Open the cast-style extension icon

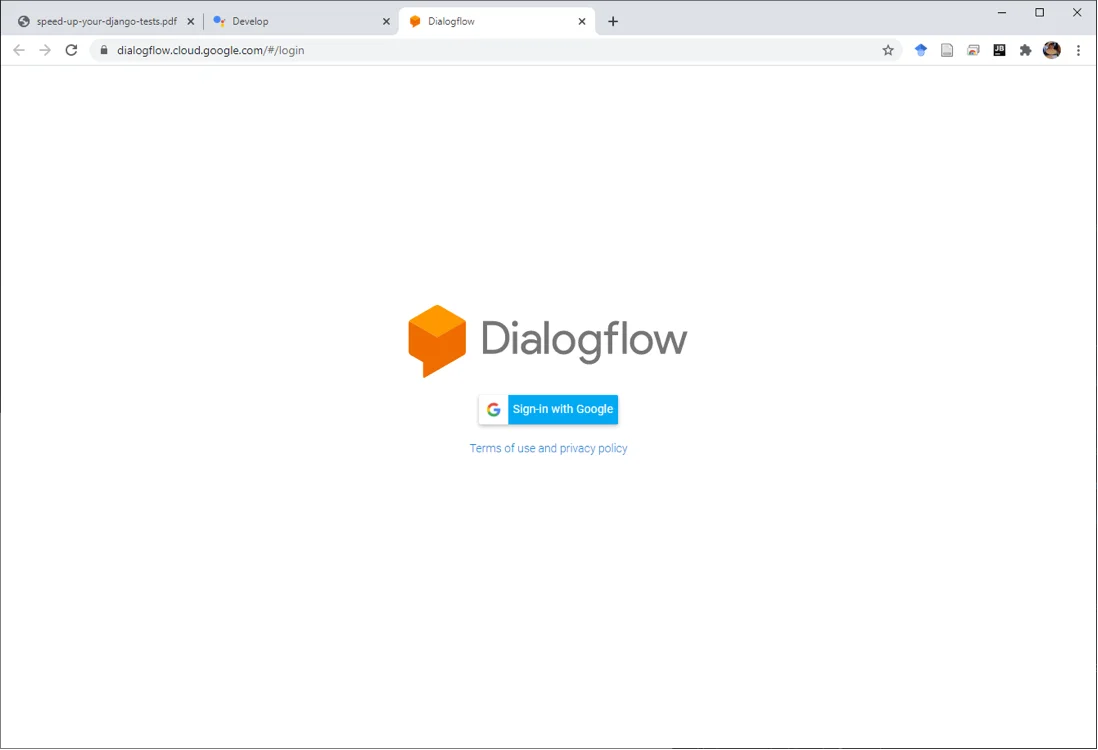(973, 50)
